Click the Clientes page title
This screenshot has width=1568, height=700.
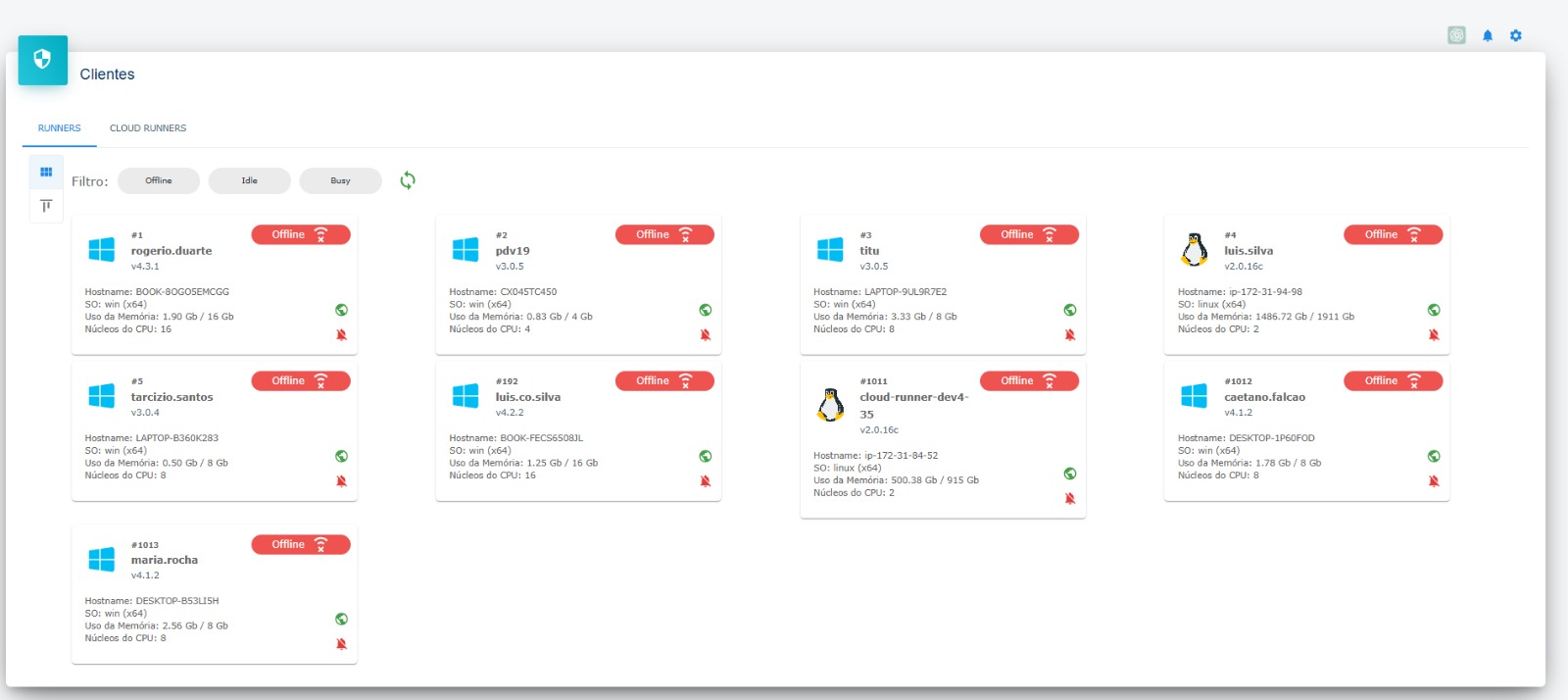pos(107,75)
